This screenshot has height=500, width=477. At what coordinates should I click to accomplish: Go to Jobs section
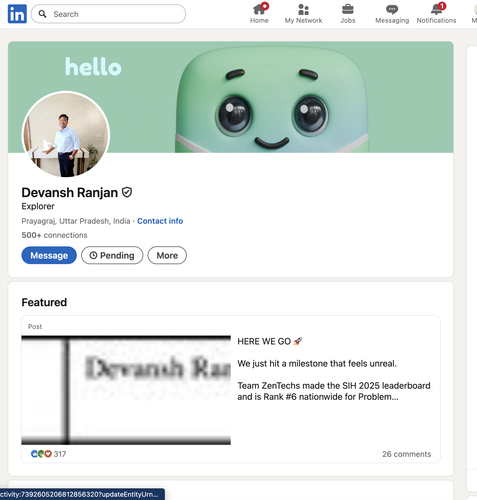(x=348, y=14)
